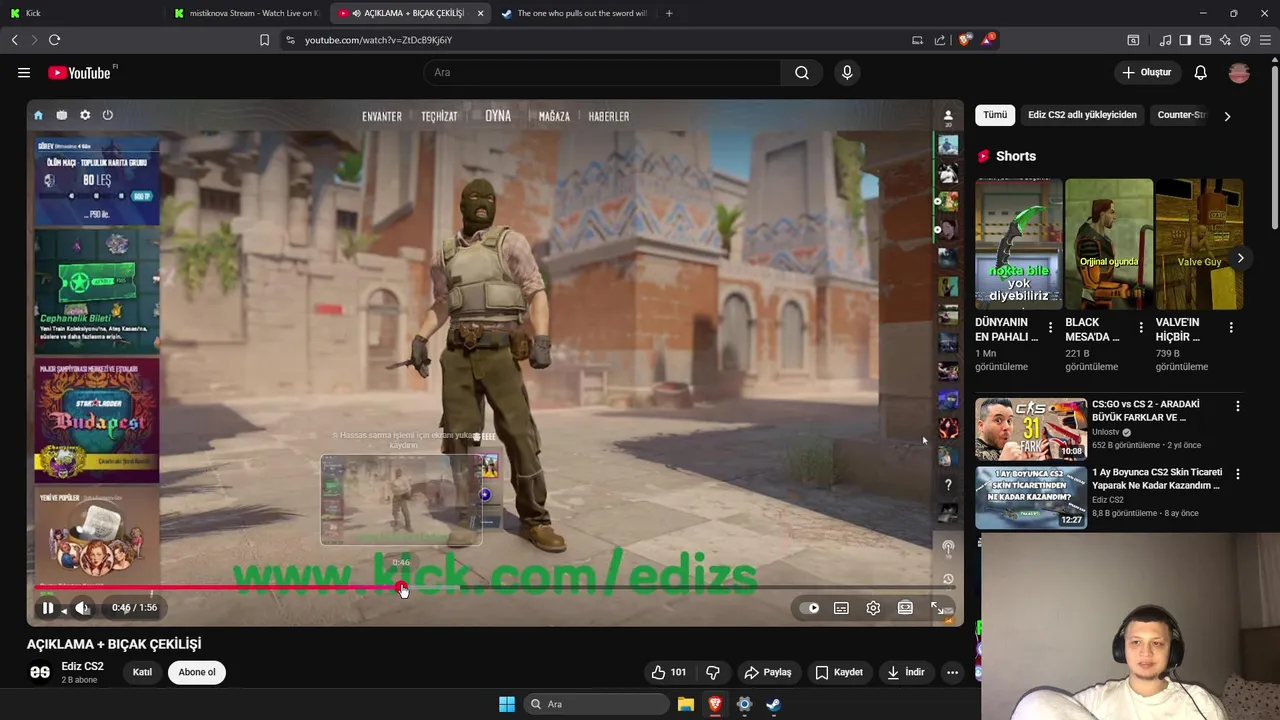Click the Katıl join button

[x=142, y=672]
